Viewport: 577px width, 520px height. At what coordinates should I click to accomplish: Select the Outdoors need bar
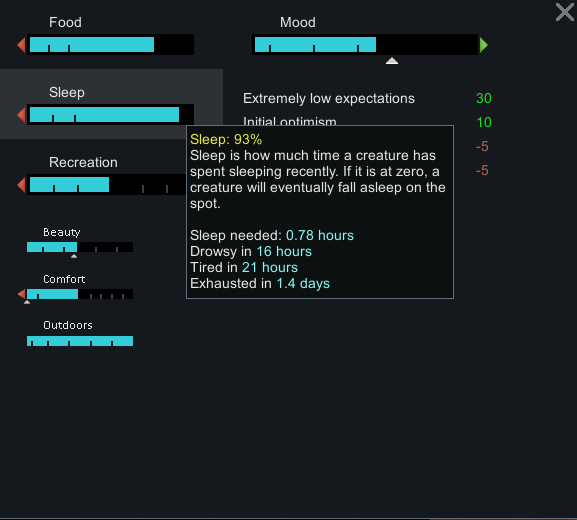[80, 341]
